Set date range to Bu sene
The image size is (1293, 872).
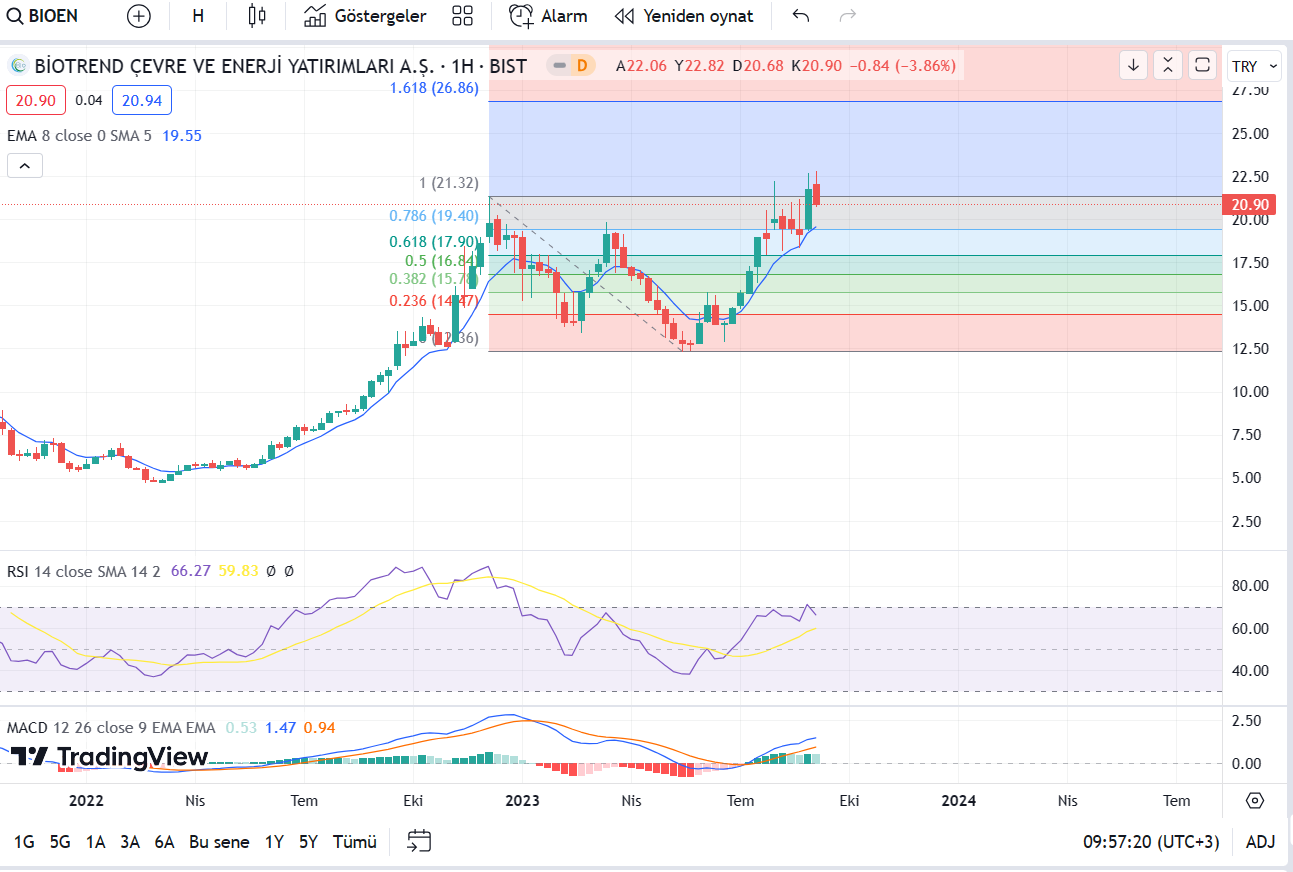click(219, 842)
